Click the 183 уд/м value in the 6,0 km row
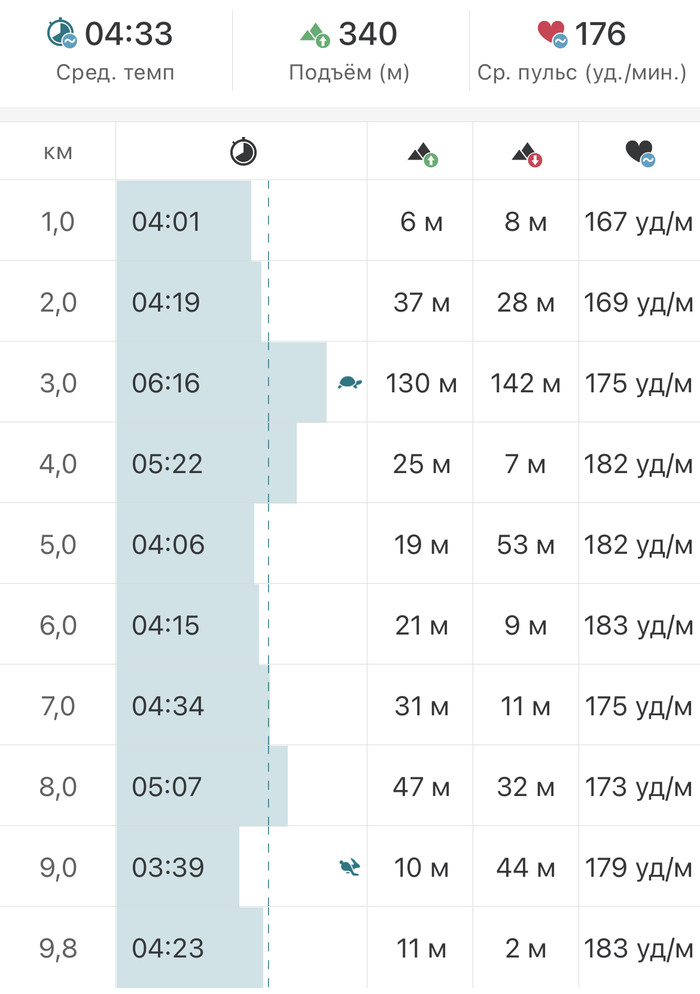700x994 pixels. click(x=639, y=625)
